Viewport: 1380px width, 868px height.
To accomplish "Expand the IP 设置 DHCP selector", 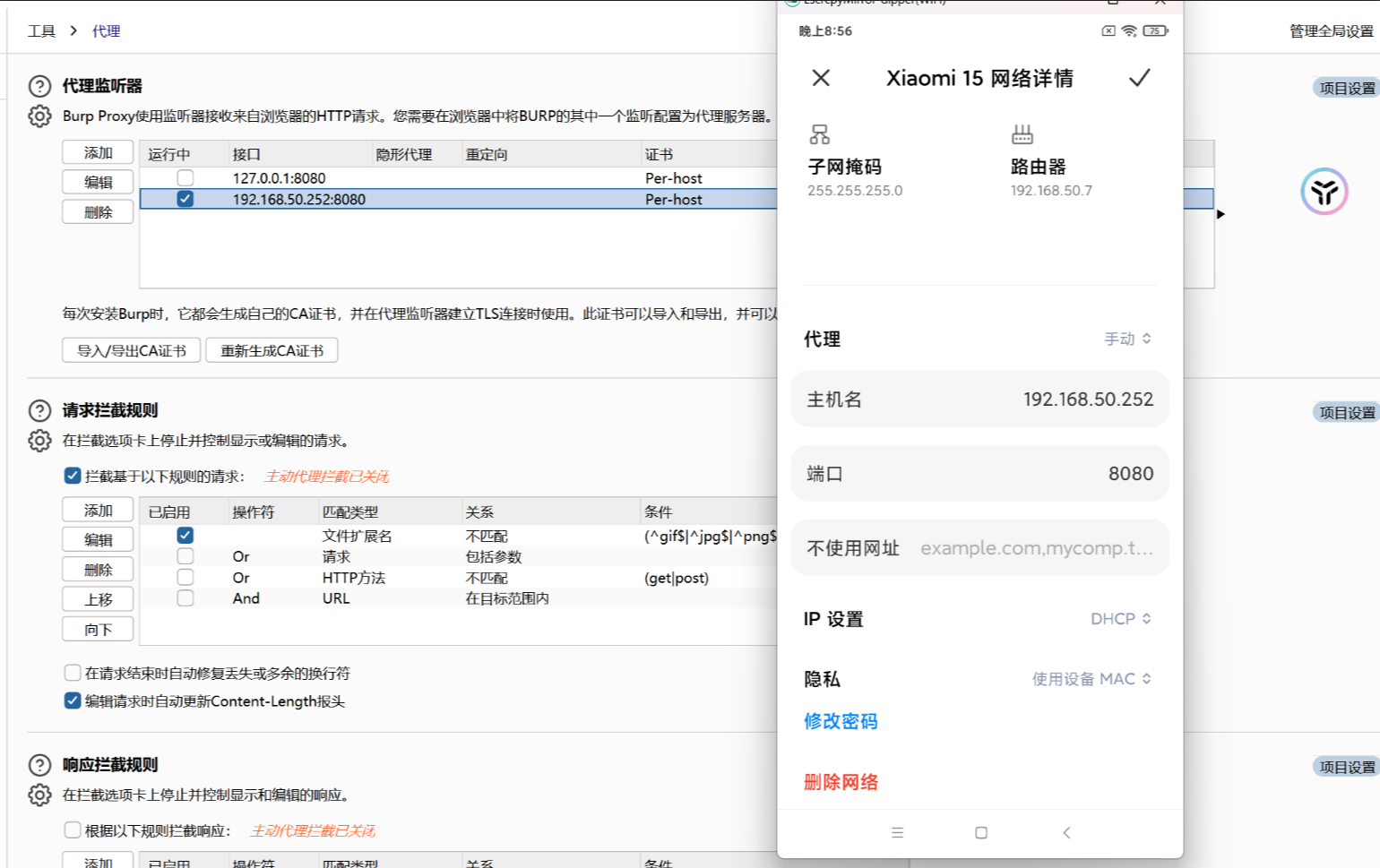I will tap(1120, 619).
